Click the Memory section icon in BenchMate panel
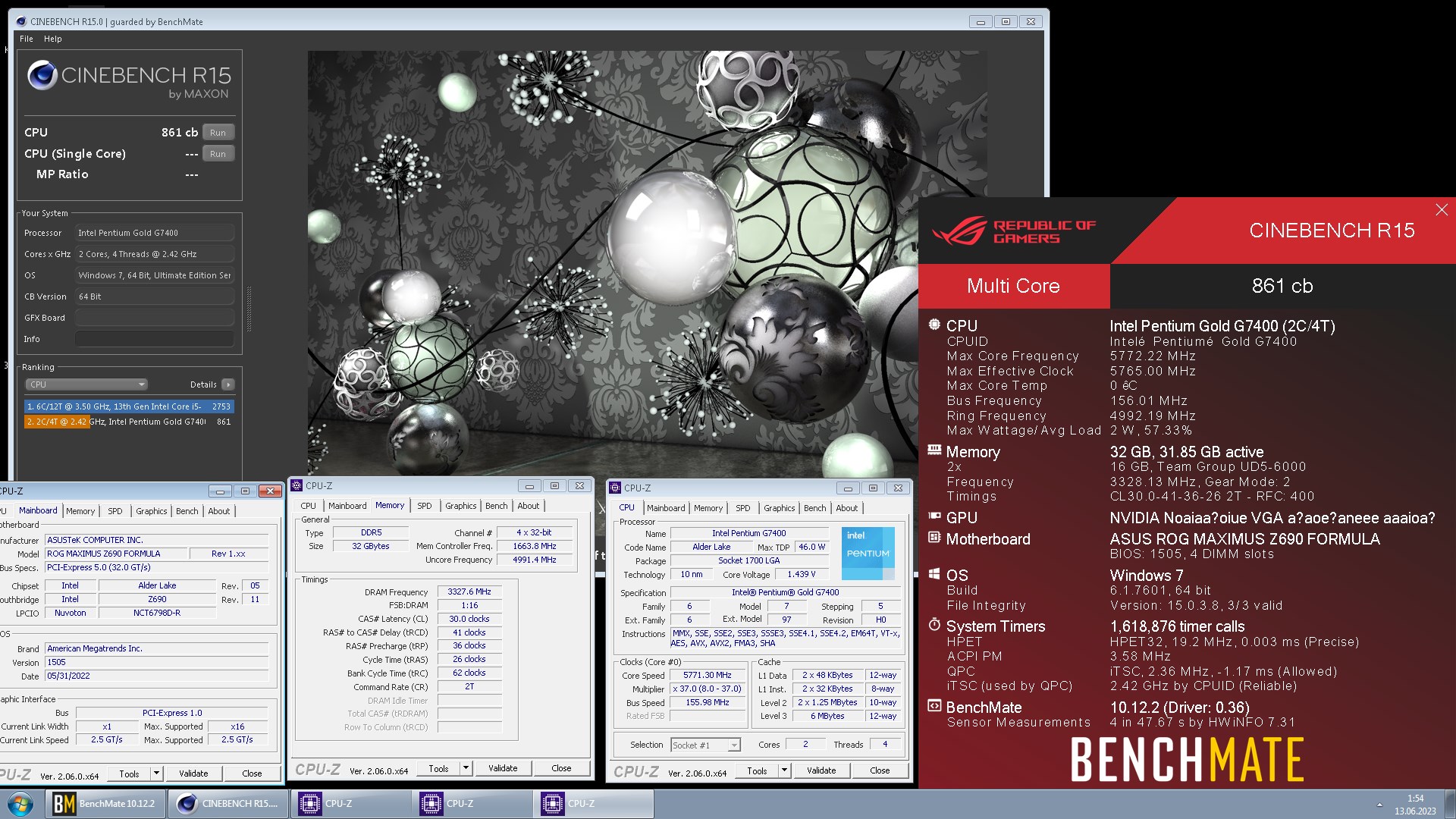 [934, 450]
